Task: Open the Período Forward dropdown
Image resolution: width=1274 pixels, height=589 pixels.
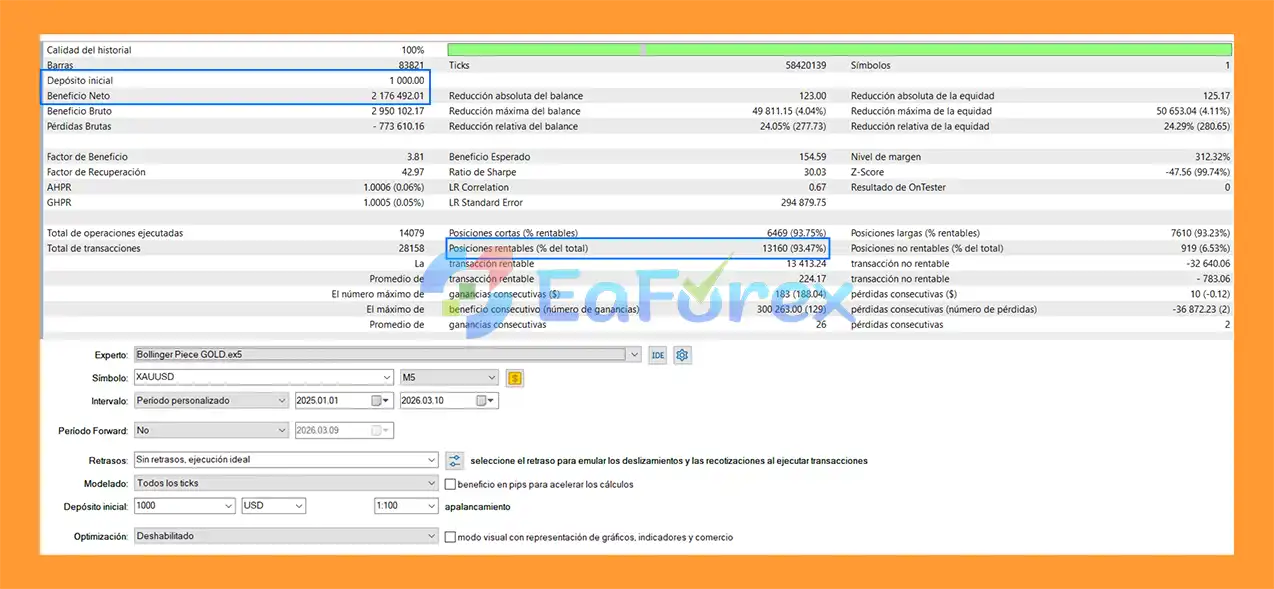Action: 211,430
